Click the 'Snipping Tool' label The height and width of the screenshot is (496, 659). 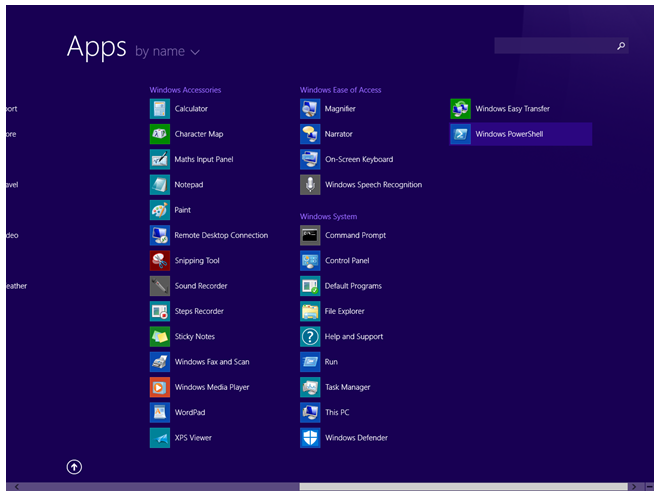[x=197, y=261]
